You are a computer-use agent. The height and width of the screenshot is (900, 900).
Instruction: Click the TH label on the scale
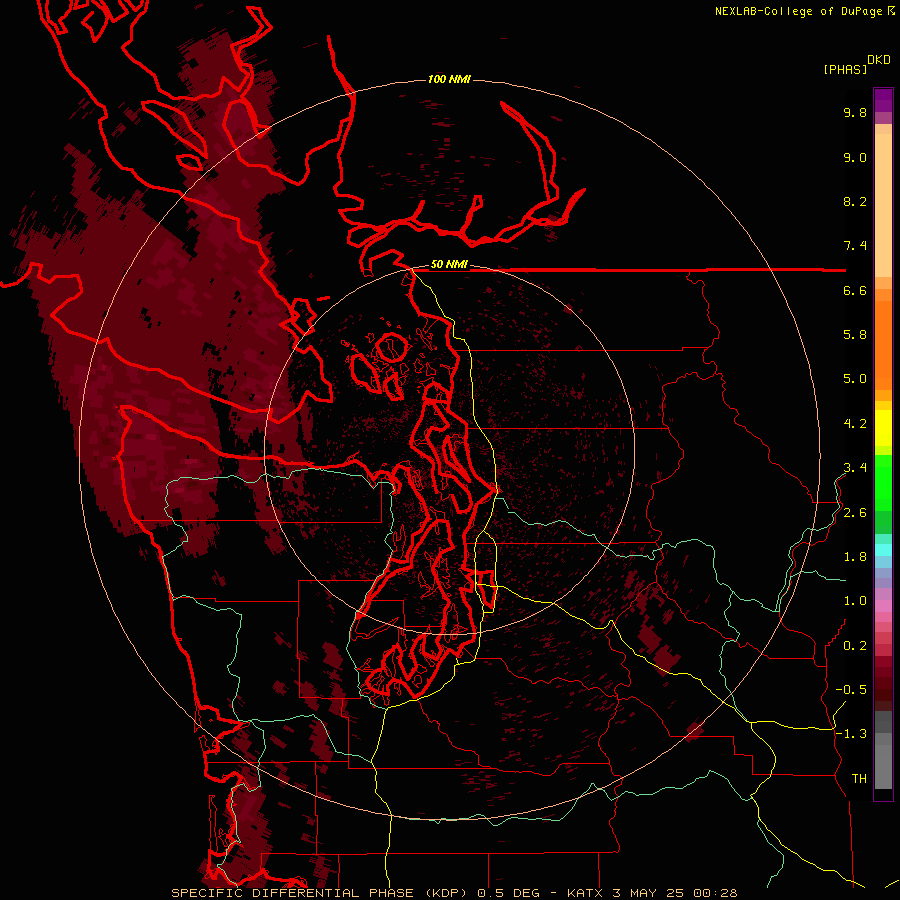[859, 779]
